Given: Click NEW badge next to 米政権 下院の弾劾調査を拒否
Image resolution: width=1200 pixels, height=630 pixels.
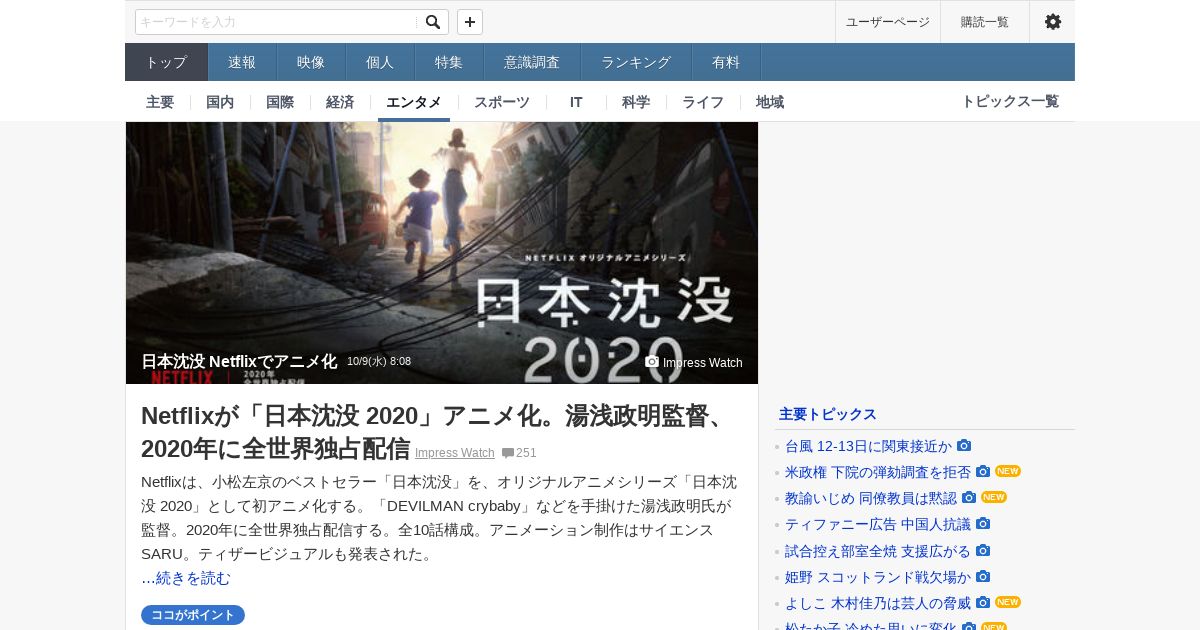Looking at the screenshot, I should (x=1008, y=471).
